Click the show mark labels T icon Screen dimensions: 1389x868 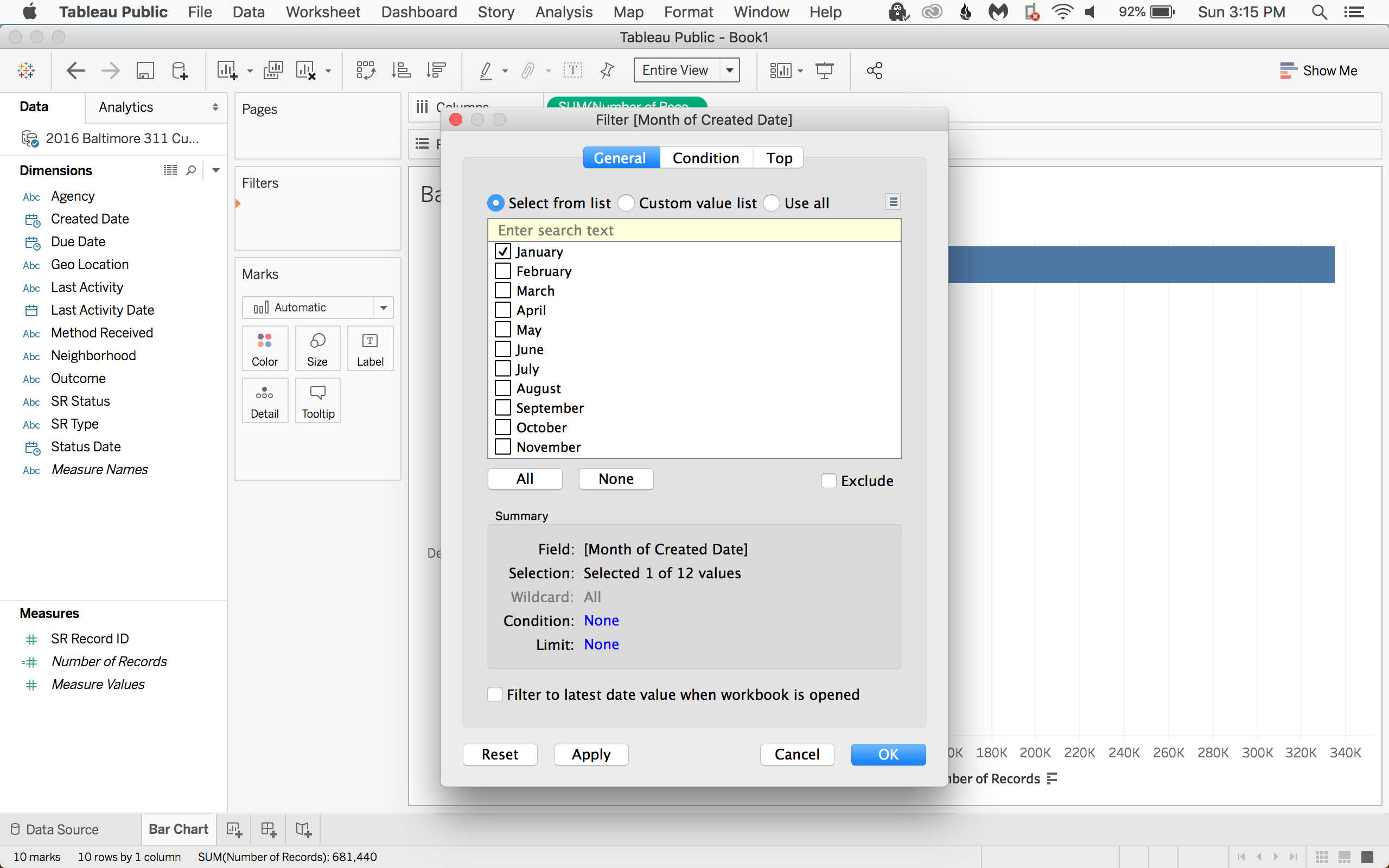click(x=573, y=71)
